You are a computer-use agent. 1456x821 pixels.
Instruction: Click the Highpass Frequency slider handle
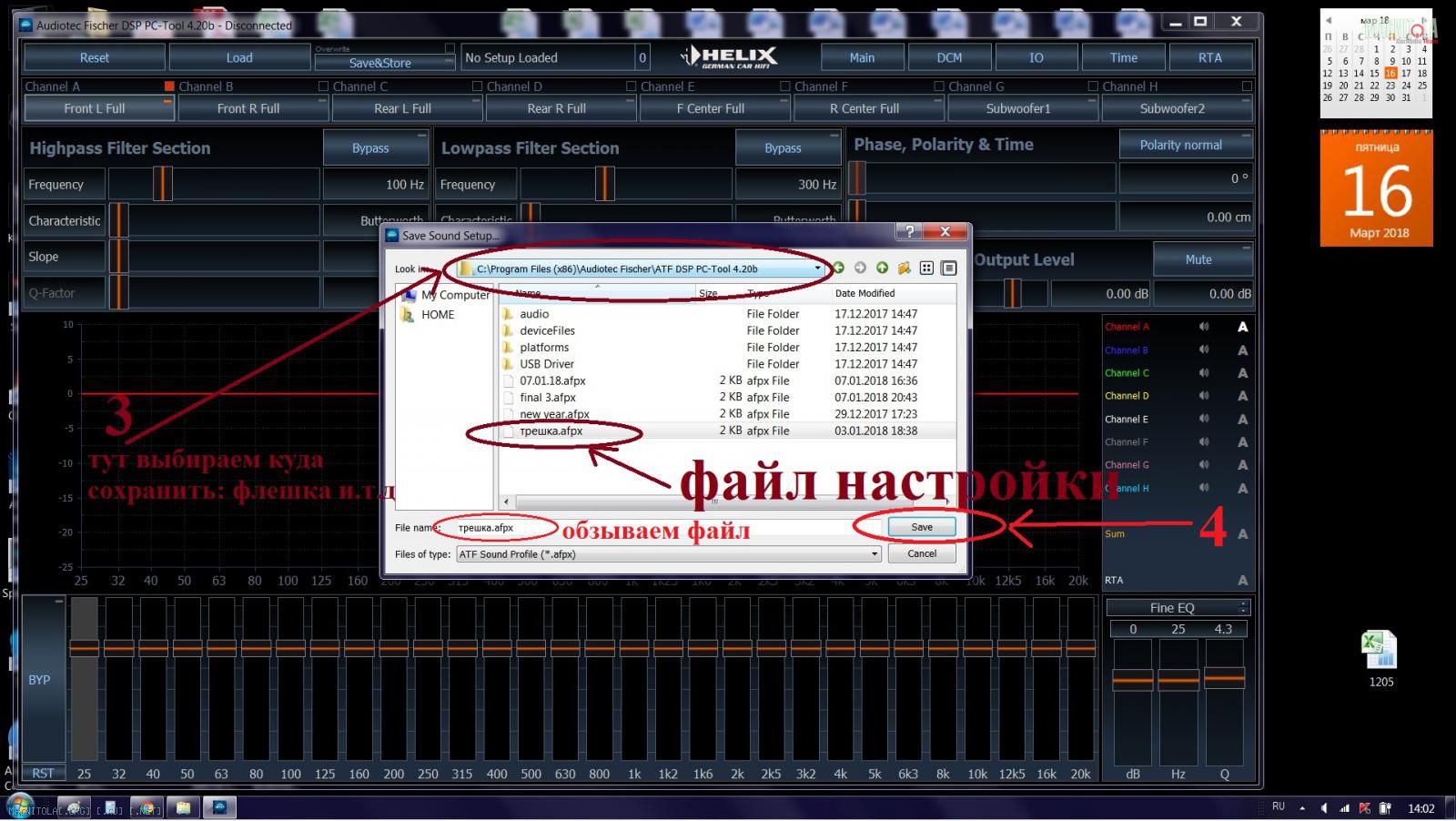point(162,184)
